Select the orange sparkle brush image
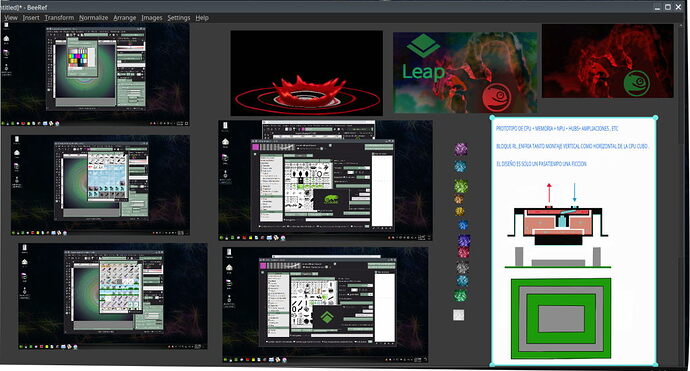 tap(459, 200)
